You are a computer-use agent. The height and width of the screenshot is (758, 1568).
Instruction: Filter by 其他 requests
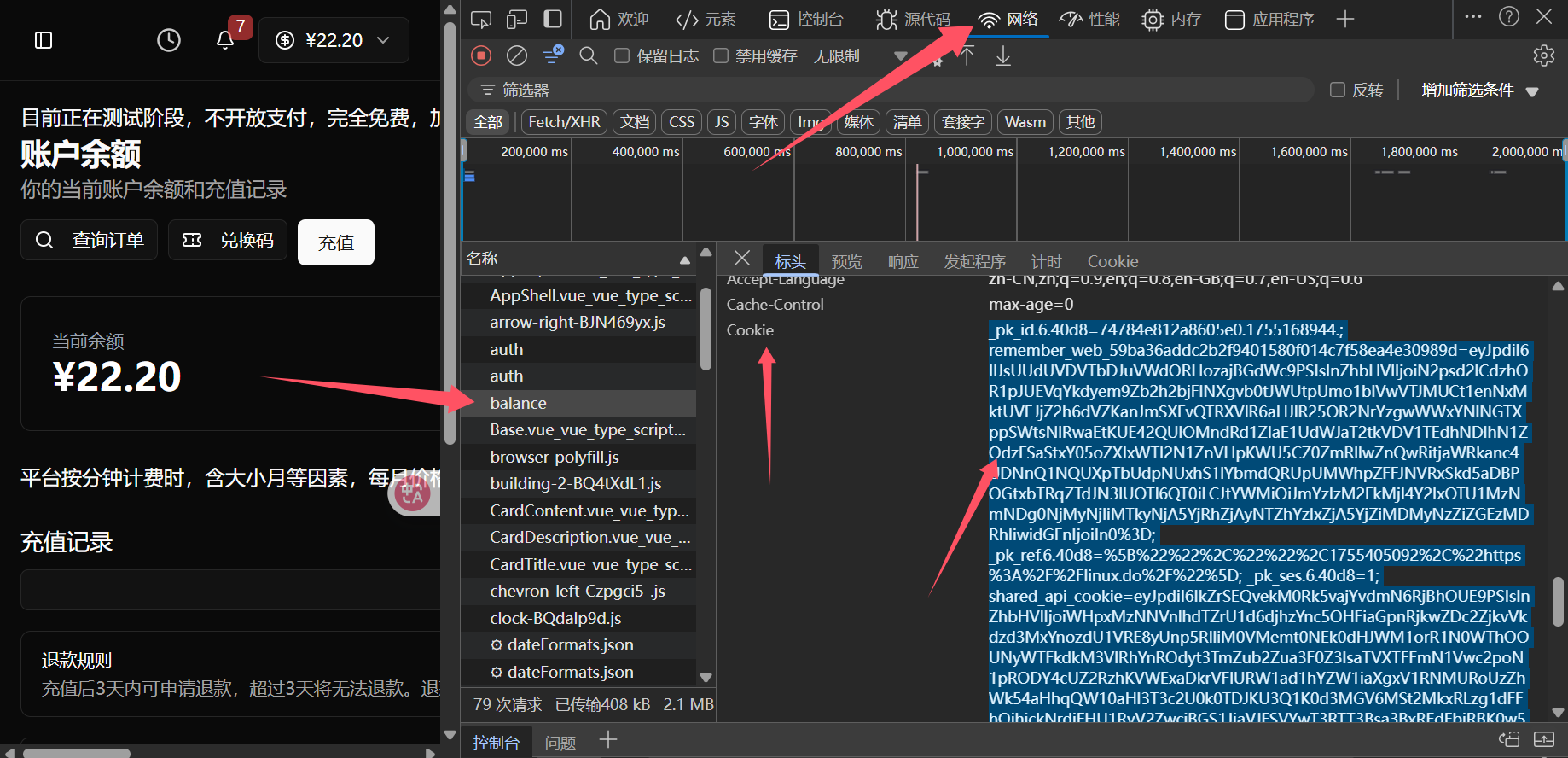pos(1080,122)
